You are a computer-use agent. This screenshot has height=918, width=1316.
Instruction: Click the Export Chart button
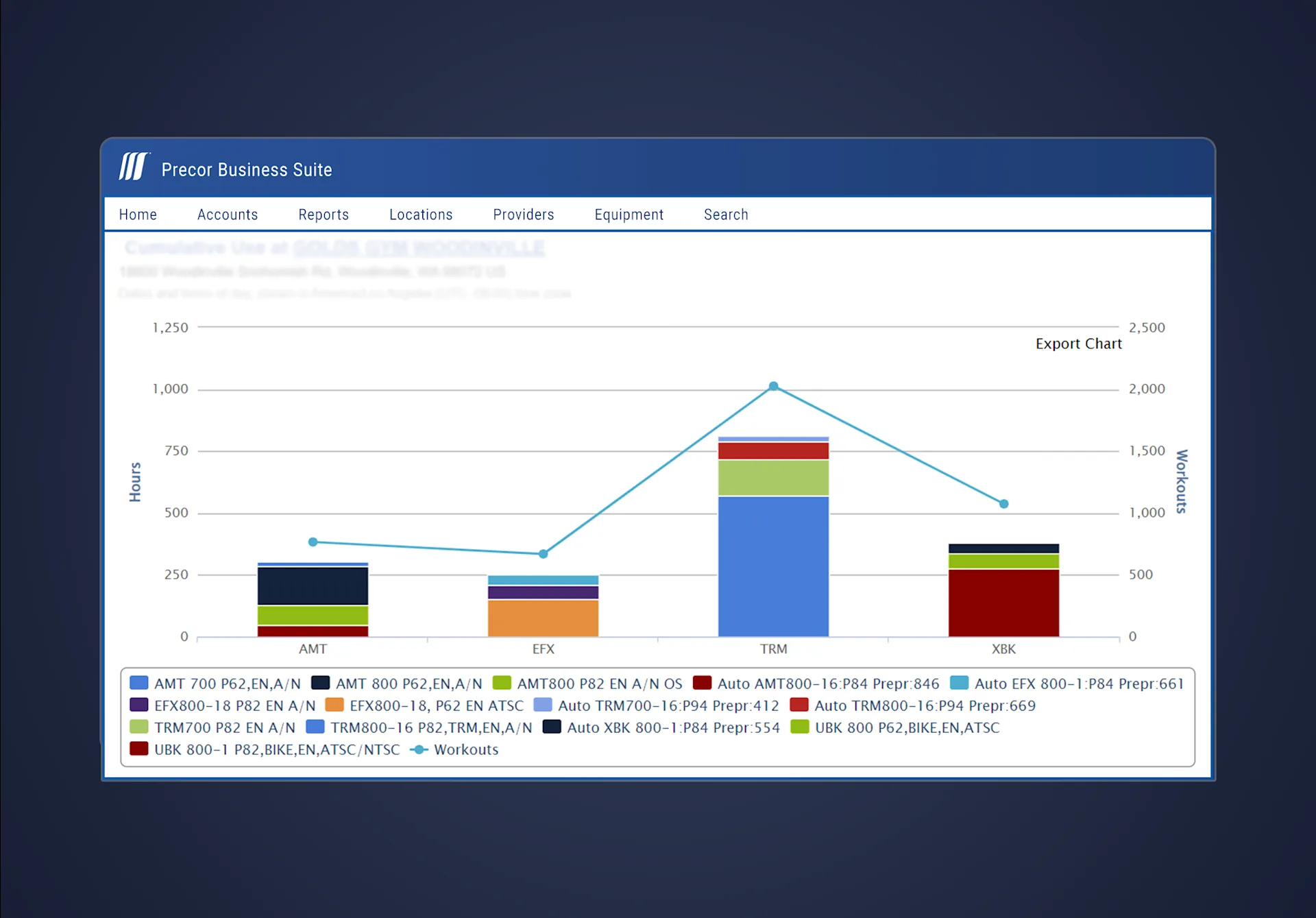click(1079, 343)
